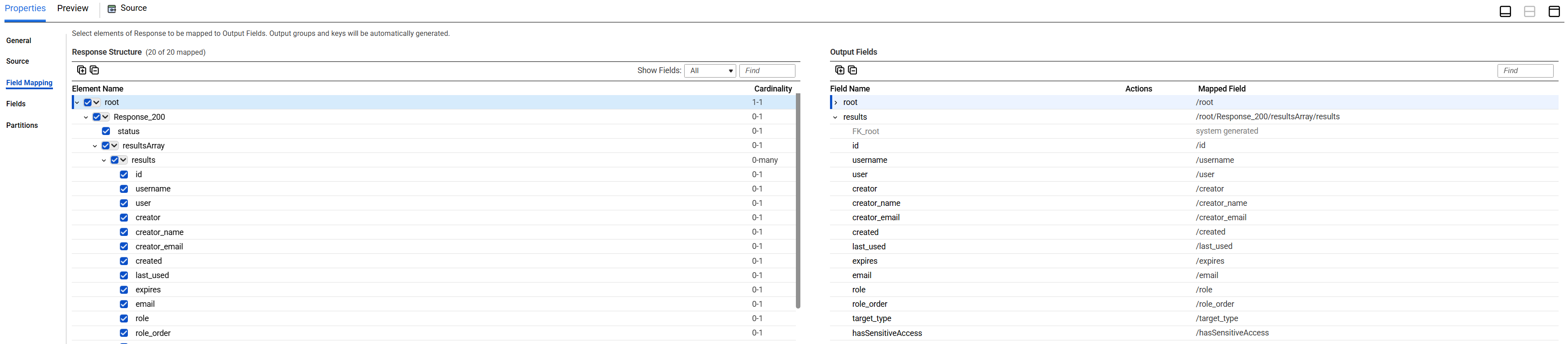Screen dimensions: 1568x344
Task: Expand all in Response Structure toolbar
Action: click(82, 70)
